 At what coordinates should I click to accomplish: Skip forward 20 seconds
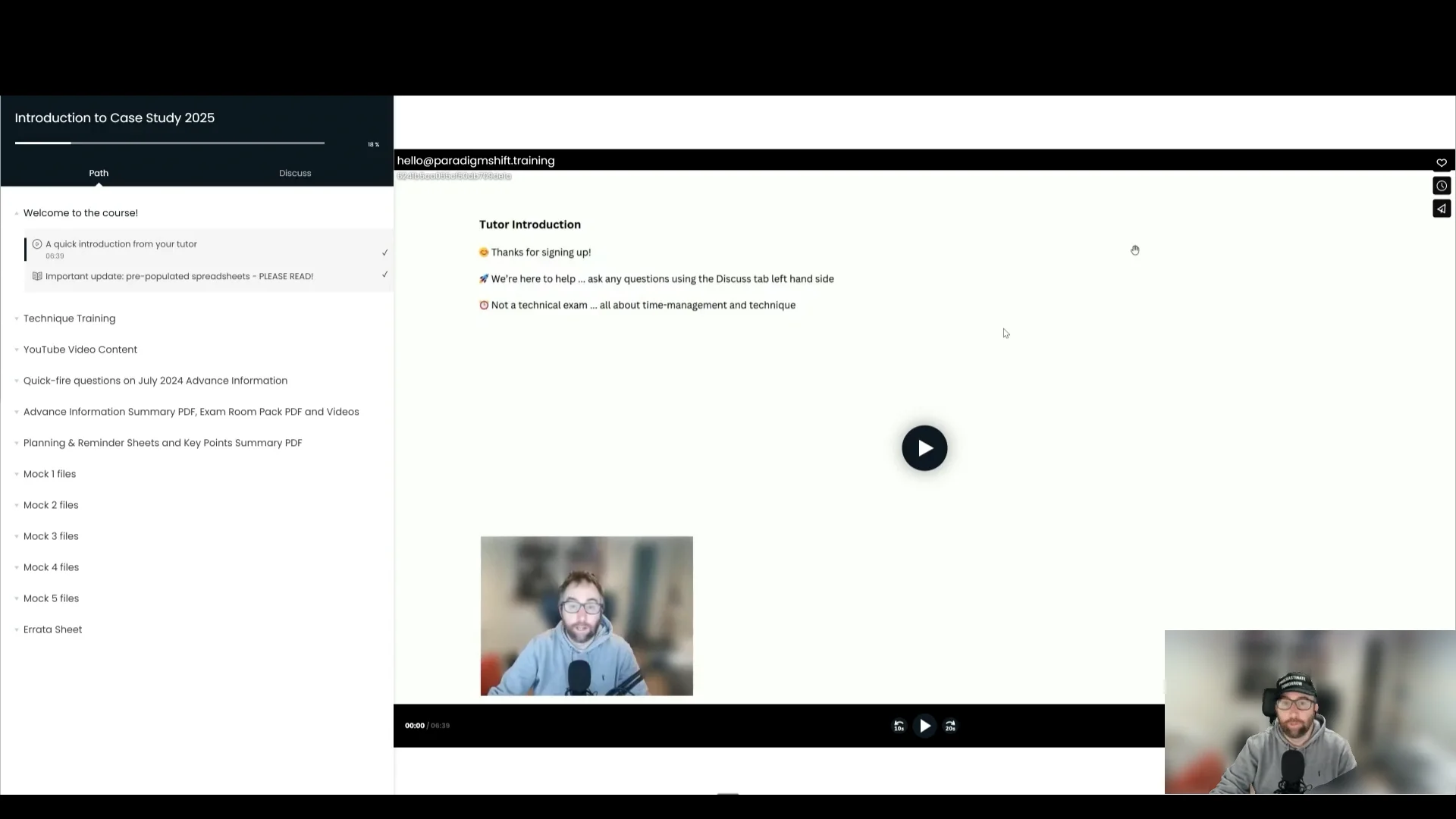coord(950,726)
